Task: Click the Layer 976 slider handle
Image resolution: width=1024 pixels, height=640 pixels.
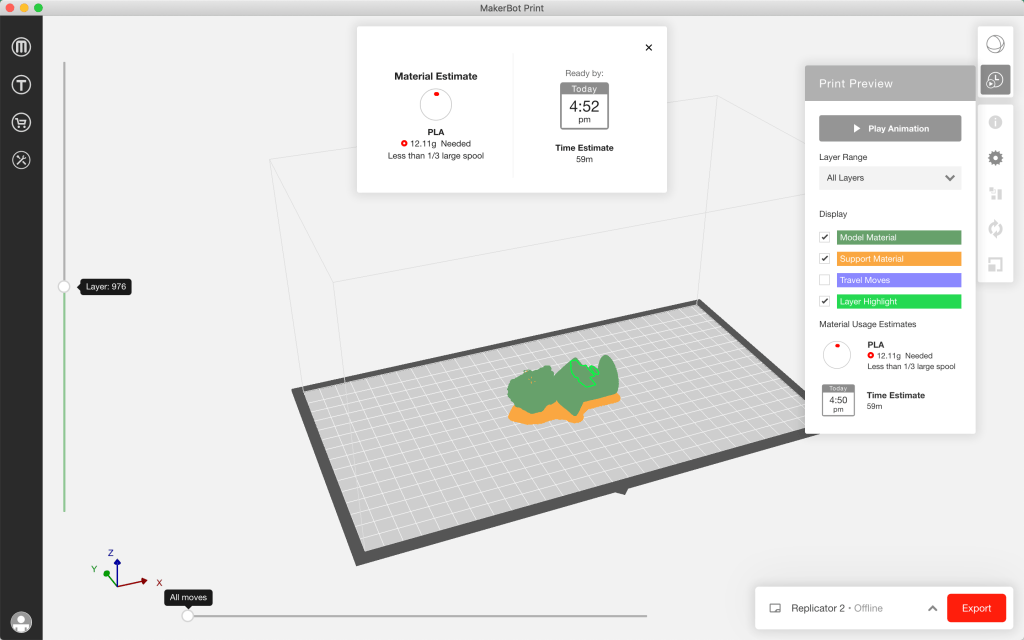Action: [x=64, y=286]
